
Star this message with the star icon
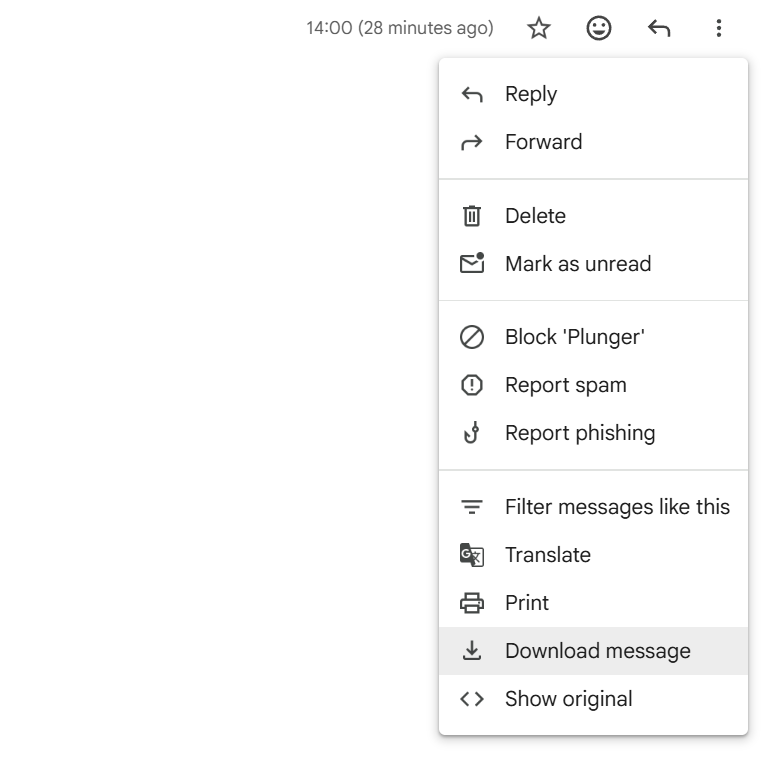click(538, 28)
